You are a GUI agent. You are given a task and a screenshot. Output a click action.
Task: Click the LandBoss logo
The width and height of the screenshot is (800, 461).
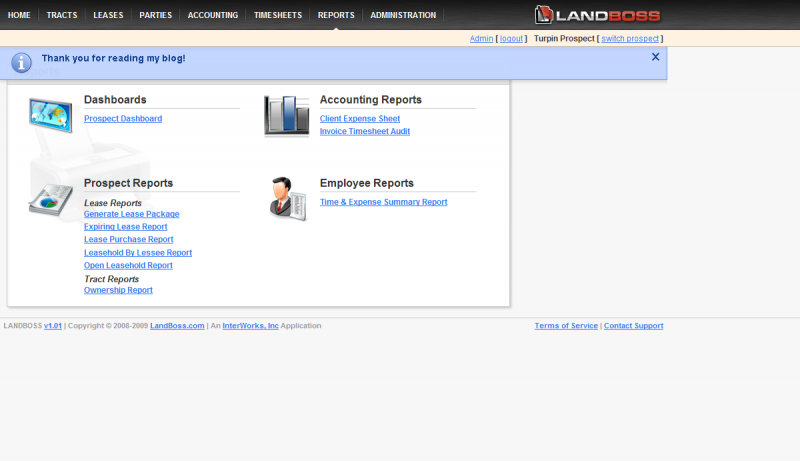click(597, 15)
